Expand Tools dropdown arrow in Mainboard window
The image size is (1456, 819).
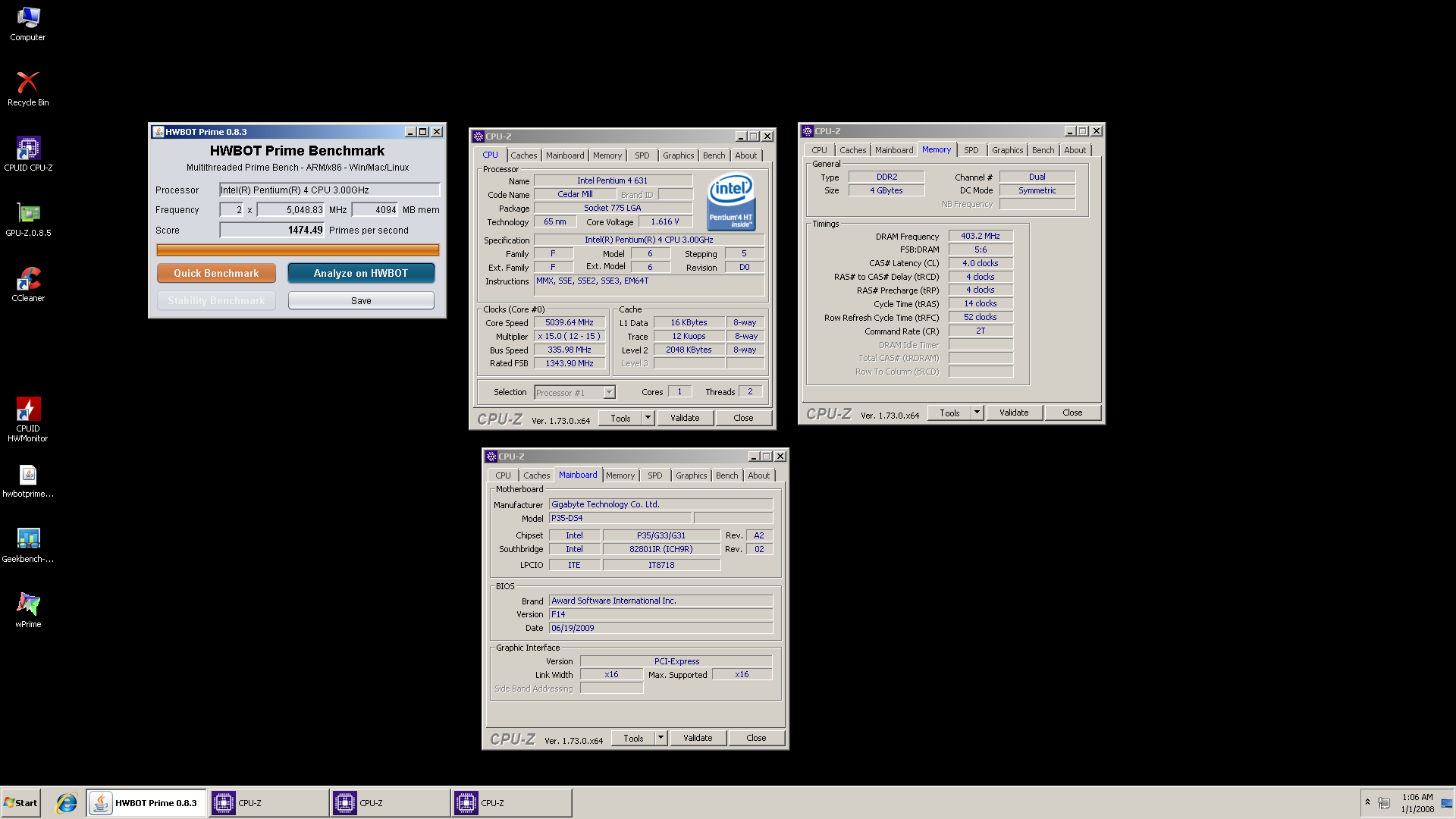[x=661, y=739]
